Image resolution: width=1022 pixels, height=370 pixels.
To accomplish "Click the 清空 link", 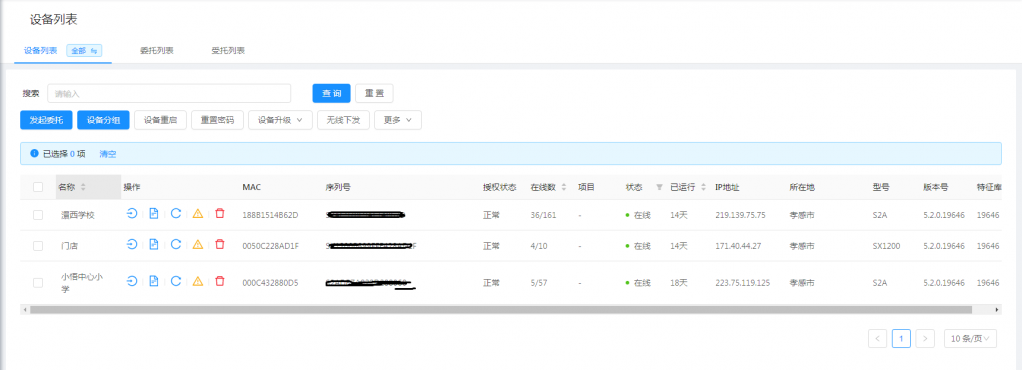I will point(108,154).
